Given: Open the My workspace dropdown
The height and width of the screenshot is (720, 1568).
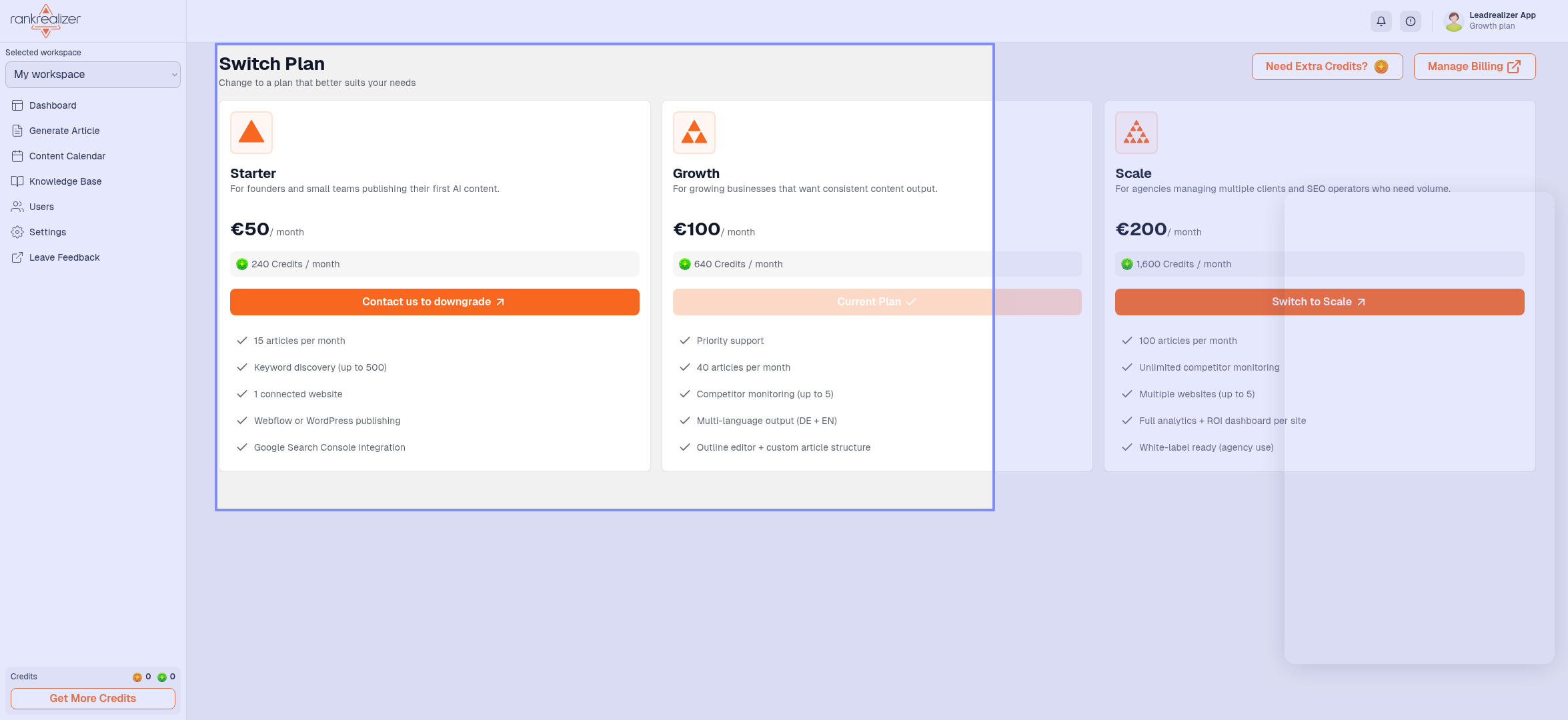Looking at the screenshot, I should [x=93, y=75].
